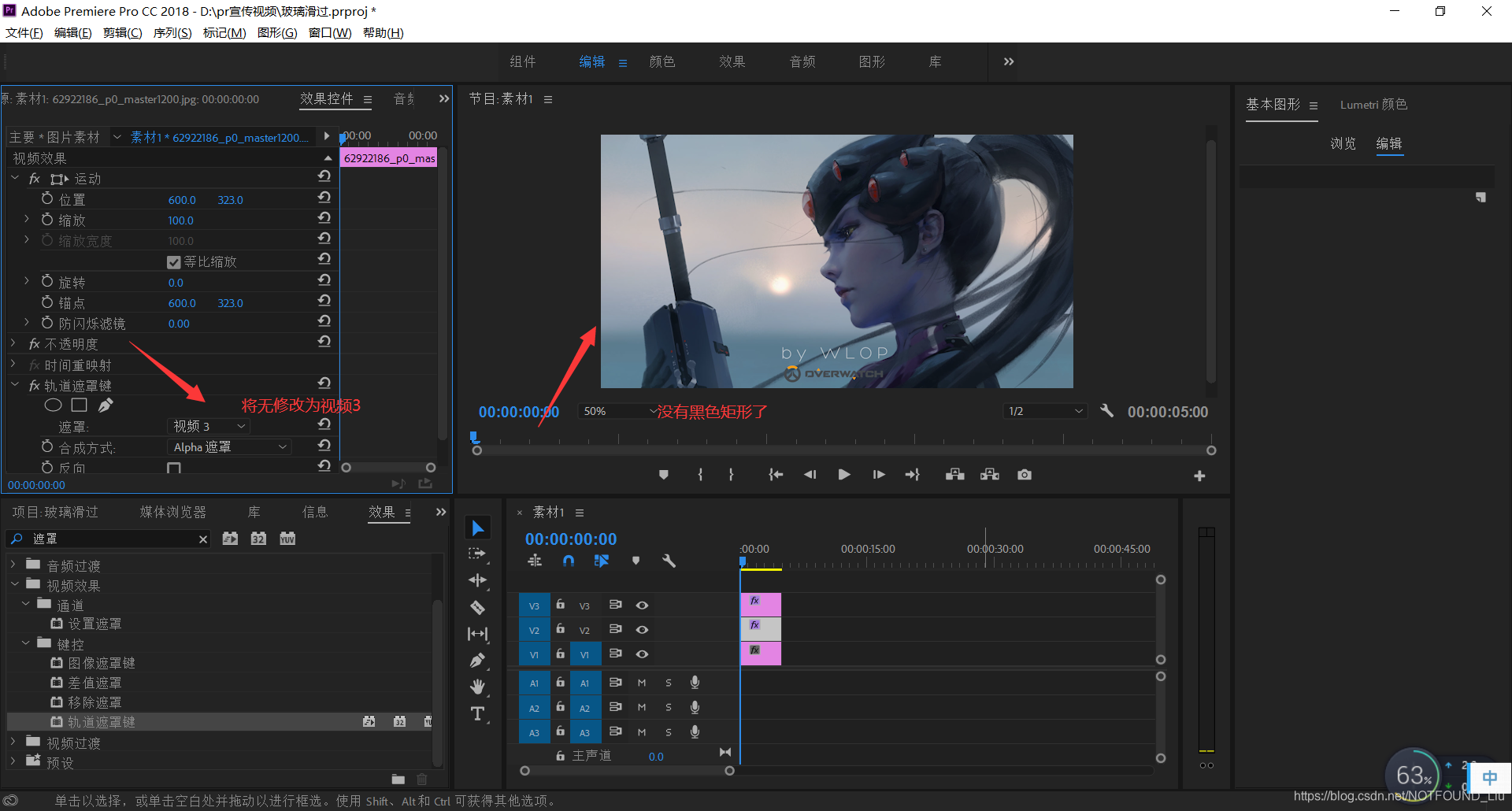
Task: Toggle Uniform Scale checkbox
Action: [174, 262]
